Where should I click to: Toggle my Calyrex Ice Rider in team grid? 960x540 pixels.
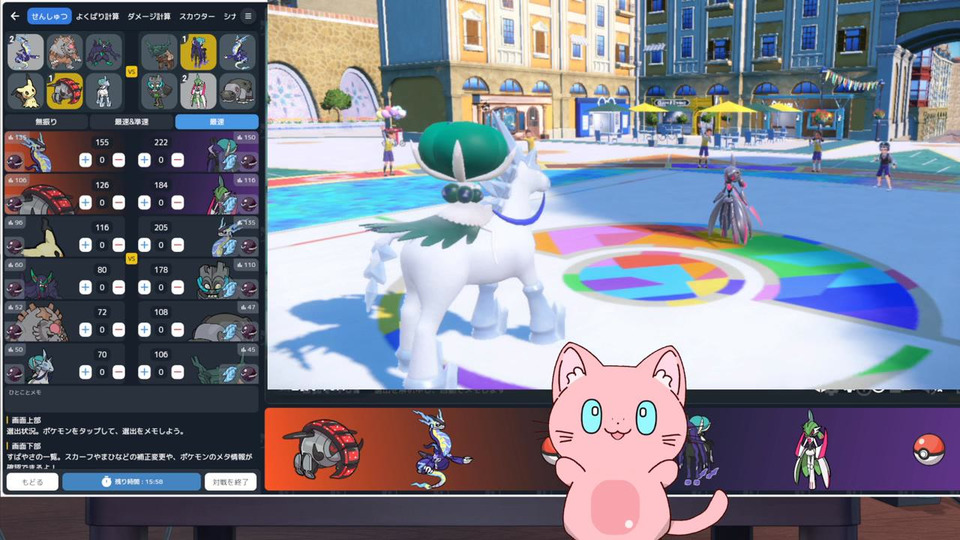tap(104, 91)
